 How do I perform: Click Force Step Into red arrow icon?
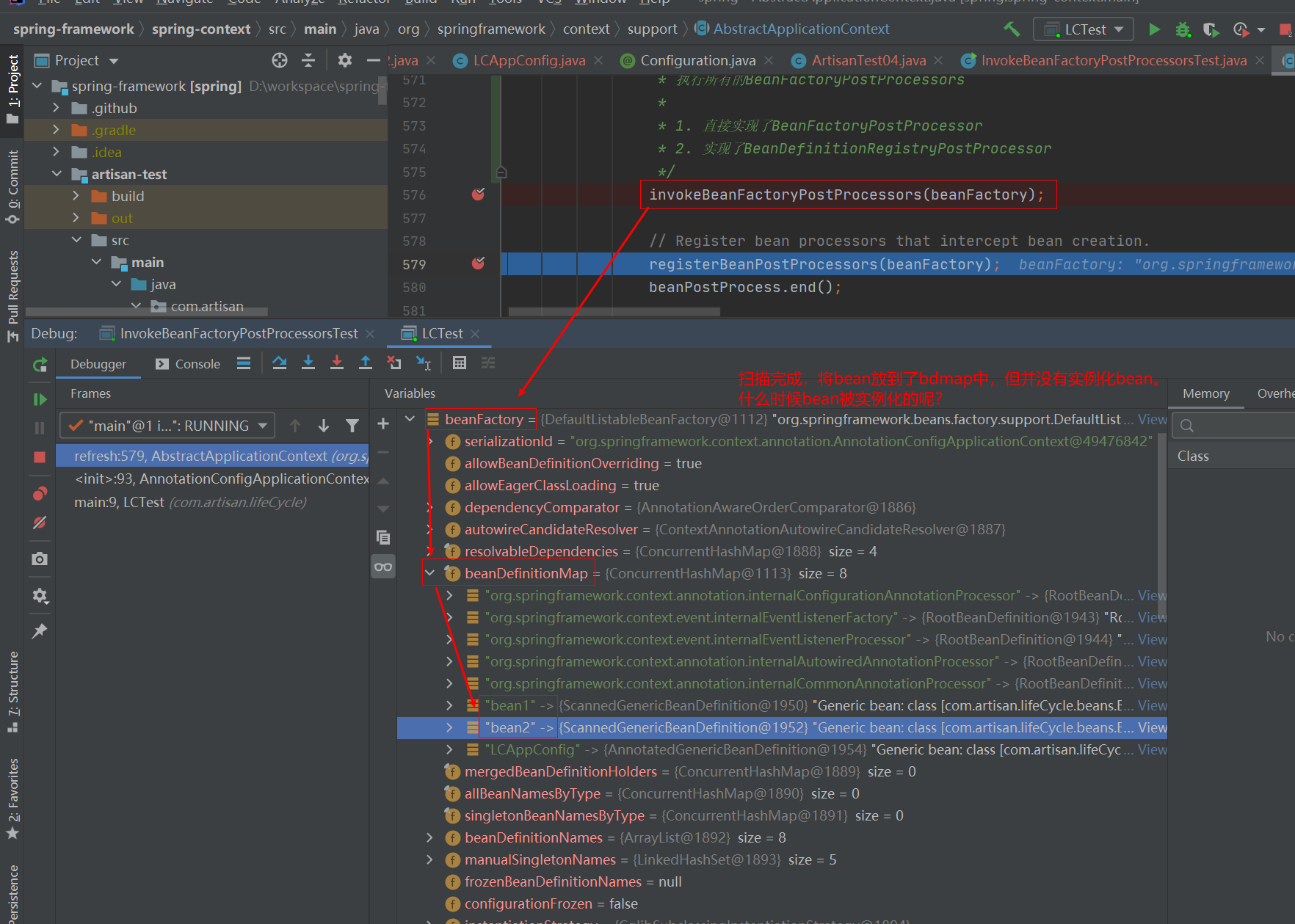[x=337, y=363]
